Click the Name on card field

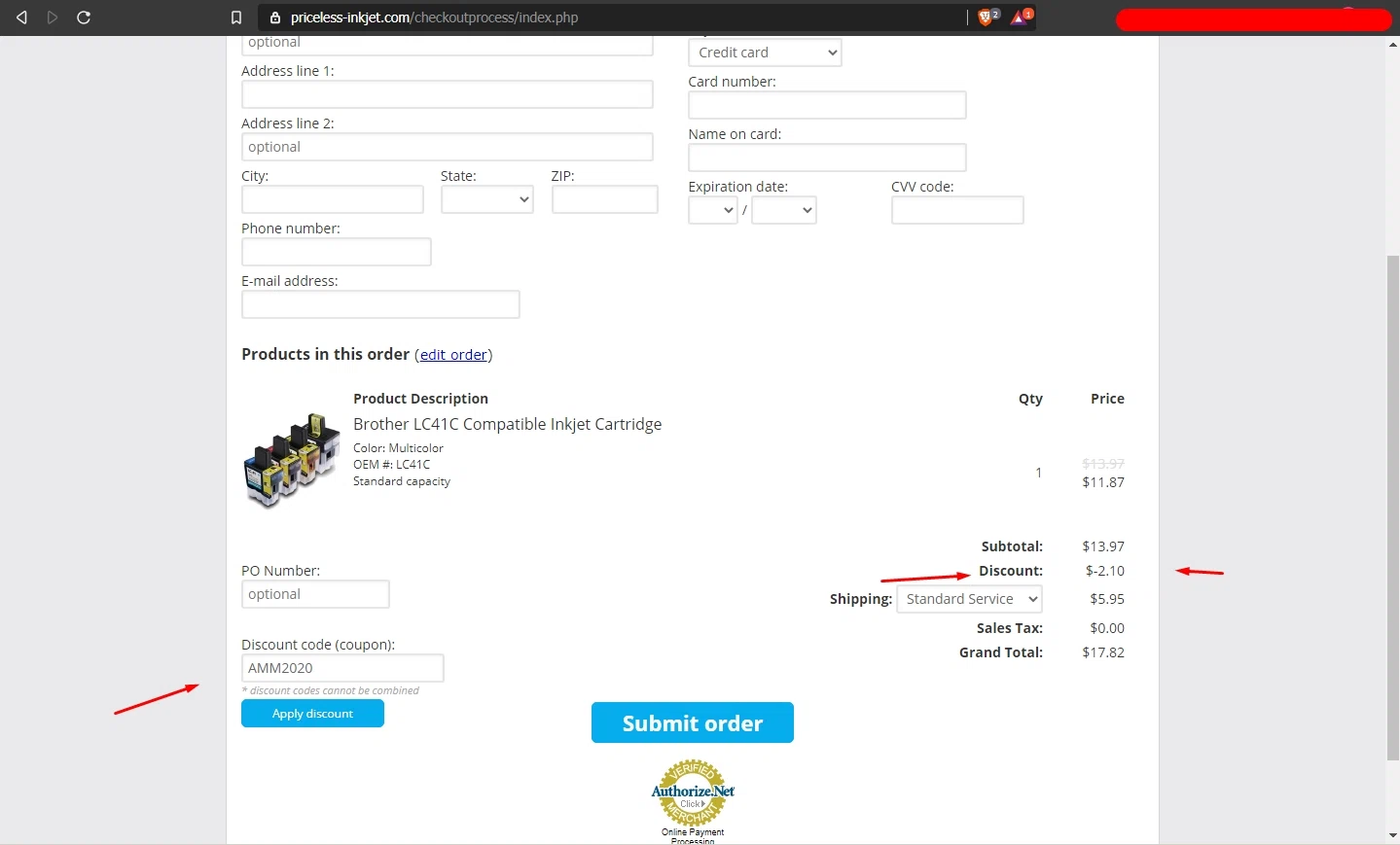[827, 158]
